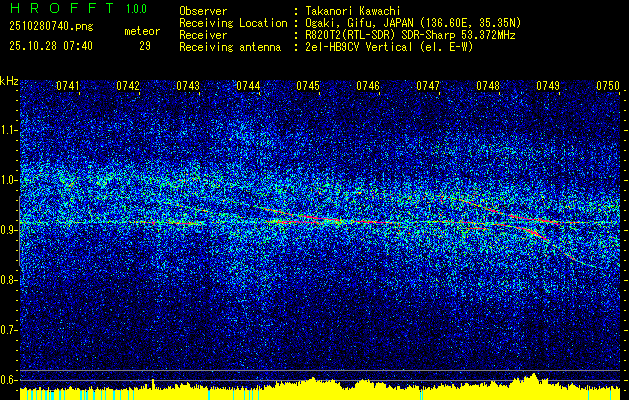The width and height of the screenshot is (629, 400).
Task: Click the 0743 time label
Action: click(x=188, y=87)
